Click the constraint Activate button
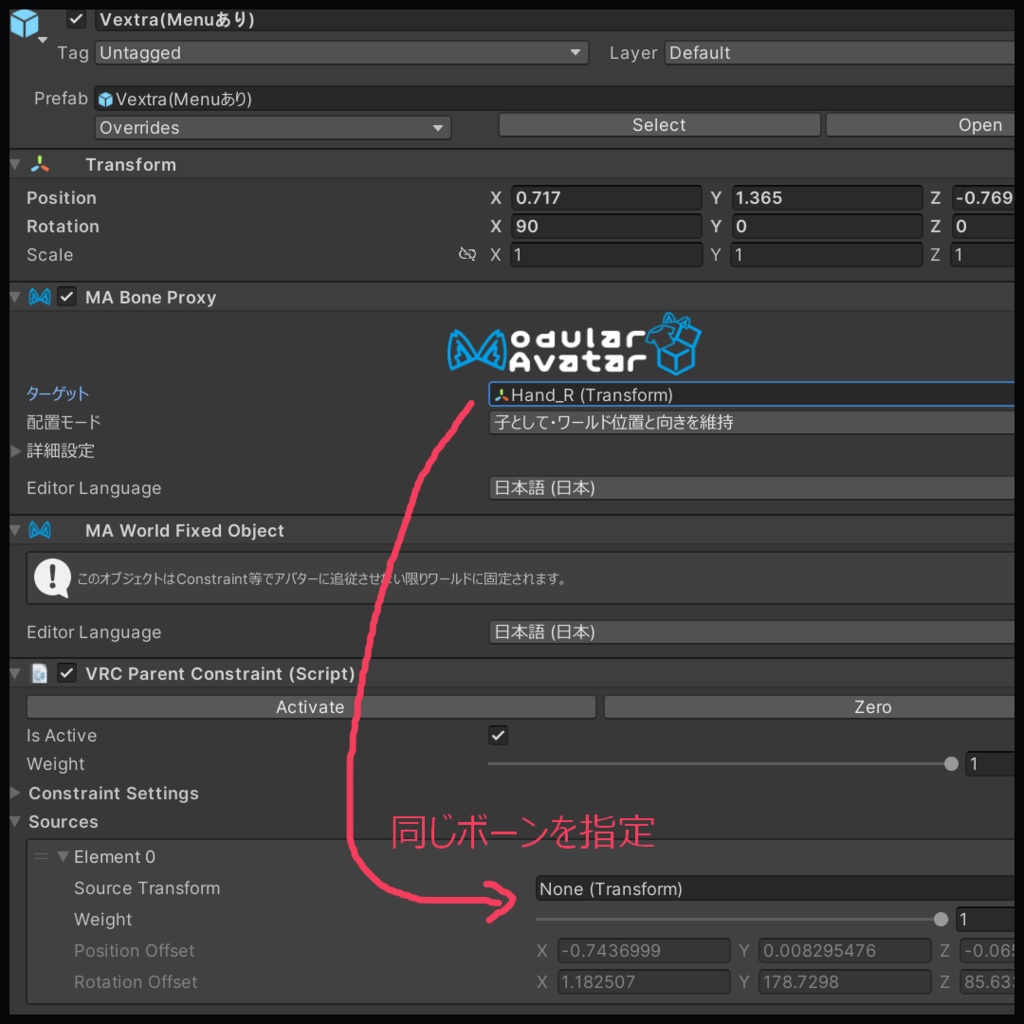 (x=310, y=707)
